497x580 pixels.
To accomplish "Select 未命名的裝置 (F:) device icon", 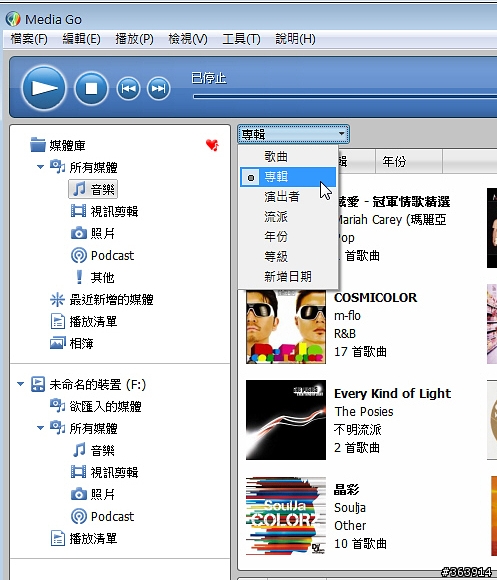I will tap(38, 384).
